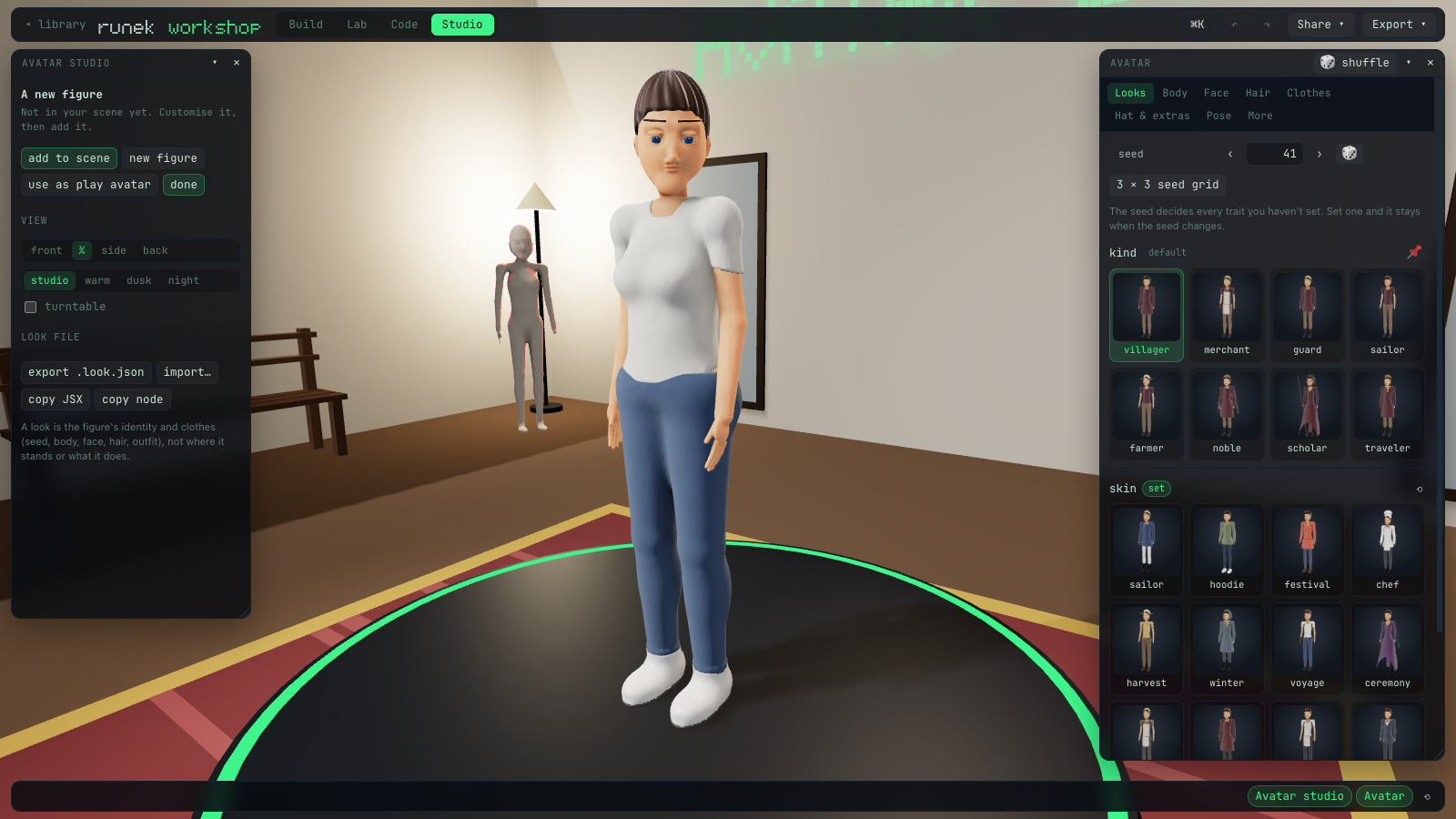Switch view to front
This screenshot has width=1456, height=819.
click(46, 250)
